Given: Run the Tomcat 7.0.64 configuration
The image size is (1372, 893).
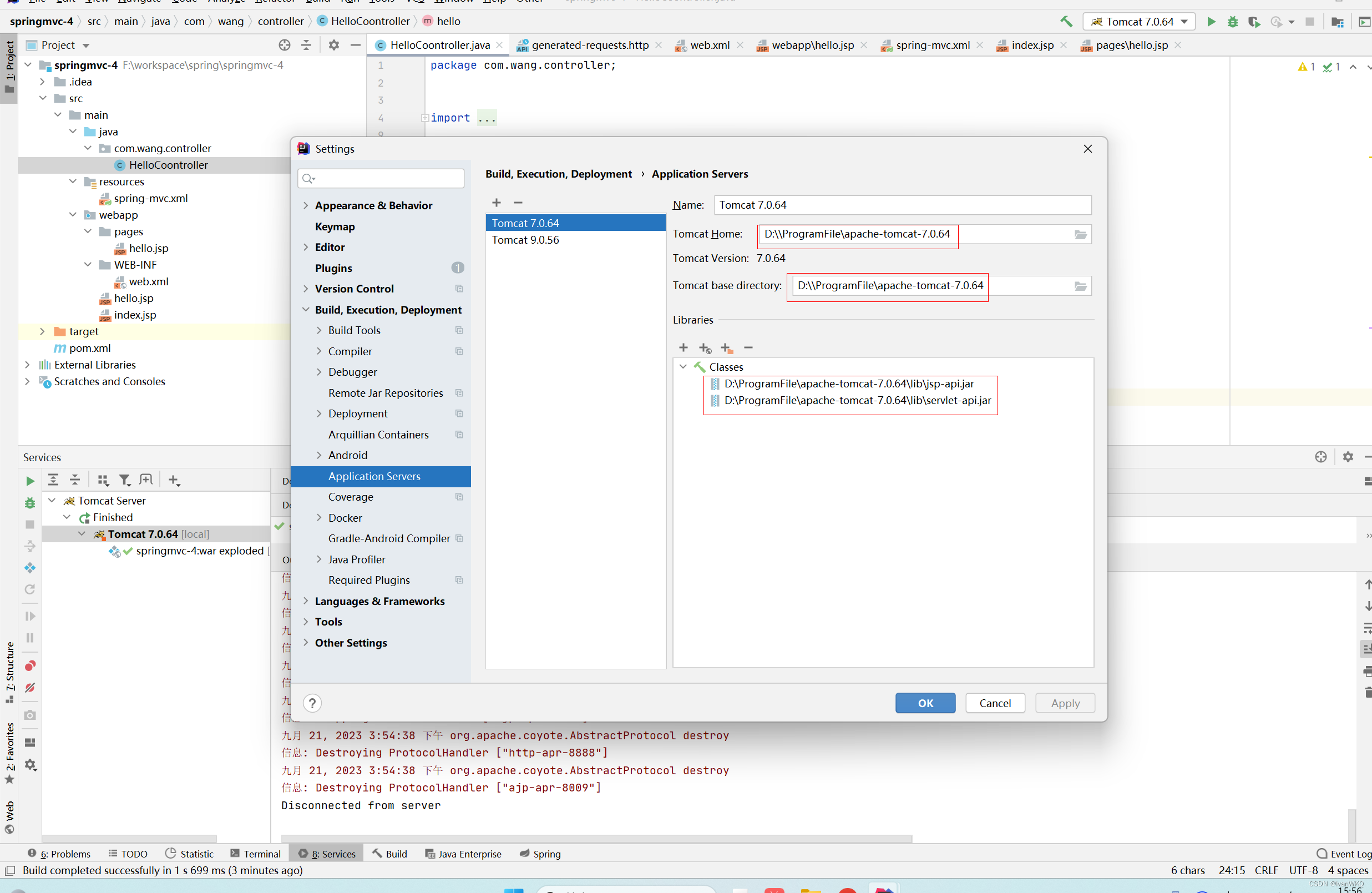Looking at the screenshot, I should pos(1211,21).
